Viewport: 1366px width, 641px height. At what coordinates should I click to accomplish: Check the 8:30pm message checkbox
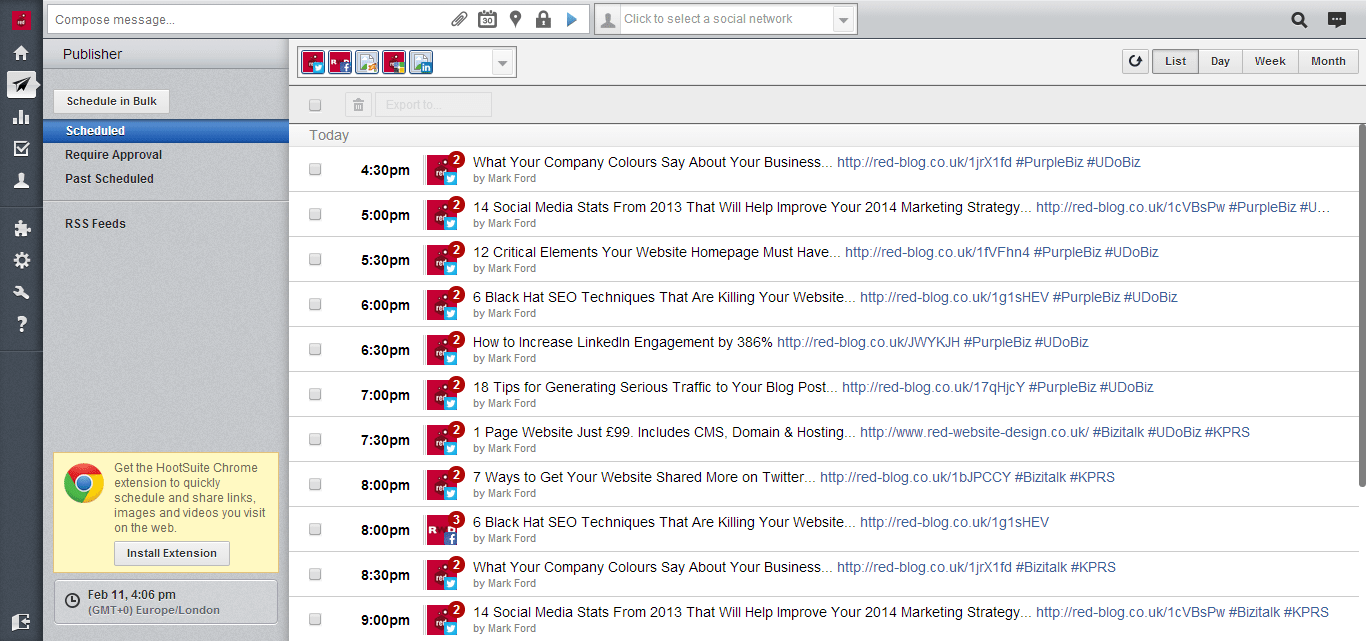point(315,575)
